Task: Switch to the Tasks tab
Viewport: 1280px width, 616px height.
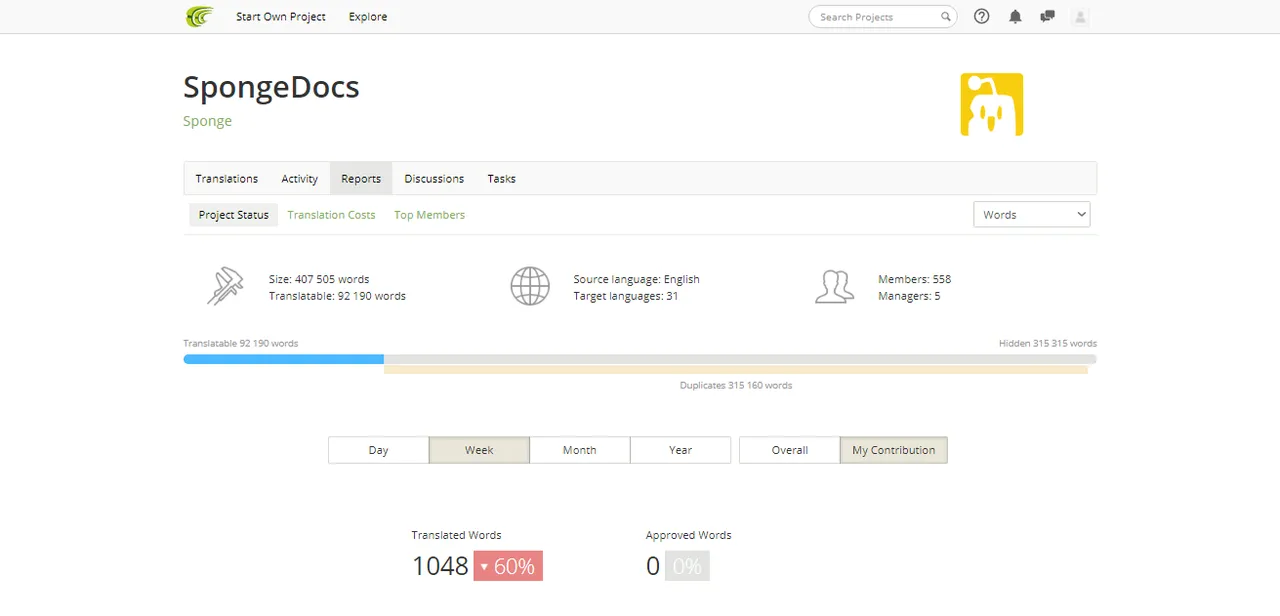Action: [x=502, y=178]
